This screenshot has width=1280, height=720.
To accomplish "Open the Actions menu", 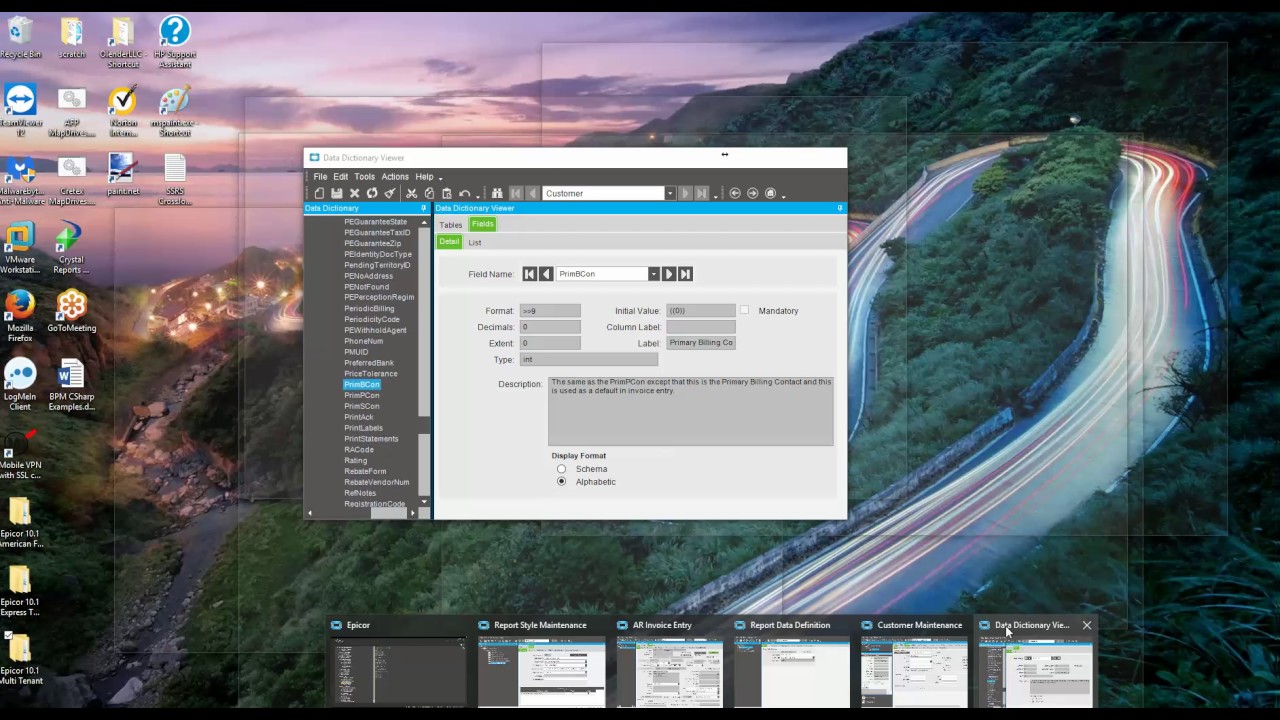I will point(395,177).
